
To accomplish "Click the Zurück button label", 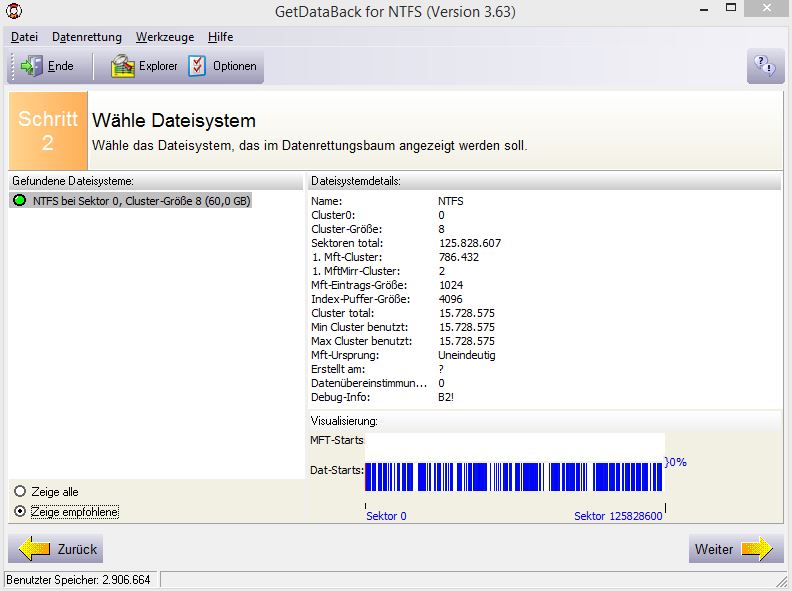I will click(x=77, y=549).
